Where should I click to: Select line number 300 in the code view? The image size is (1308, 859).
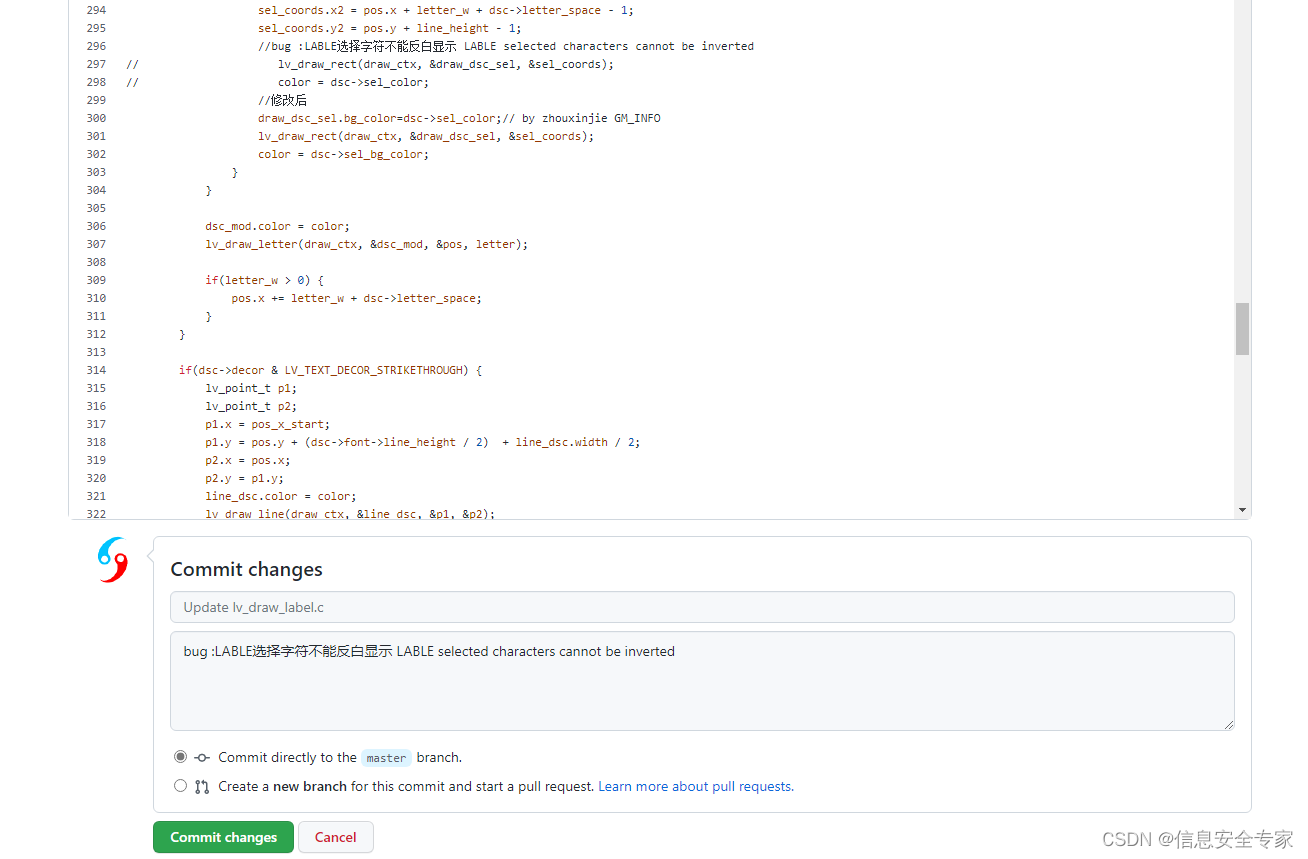coord(95,118)
